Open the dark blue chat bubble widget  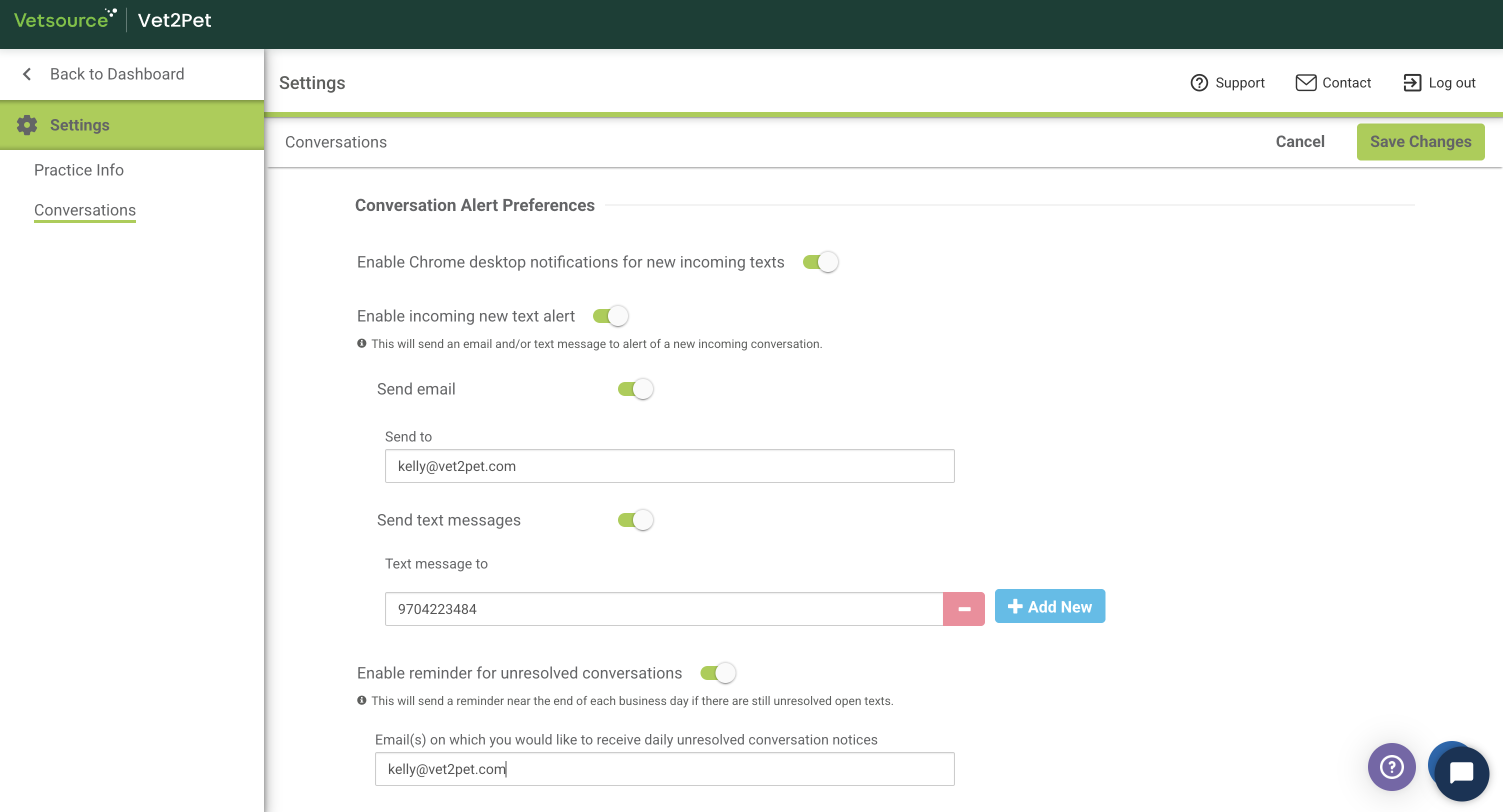1461,773
